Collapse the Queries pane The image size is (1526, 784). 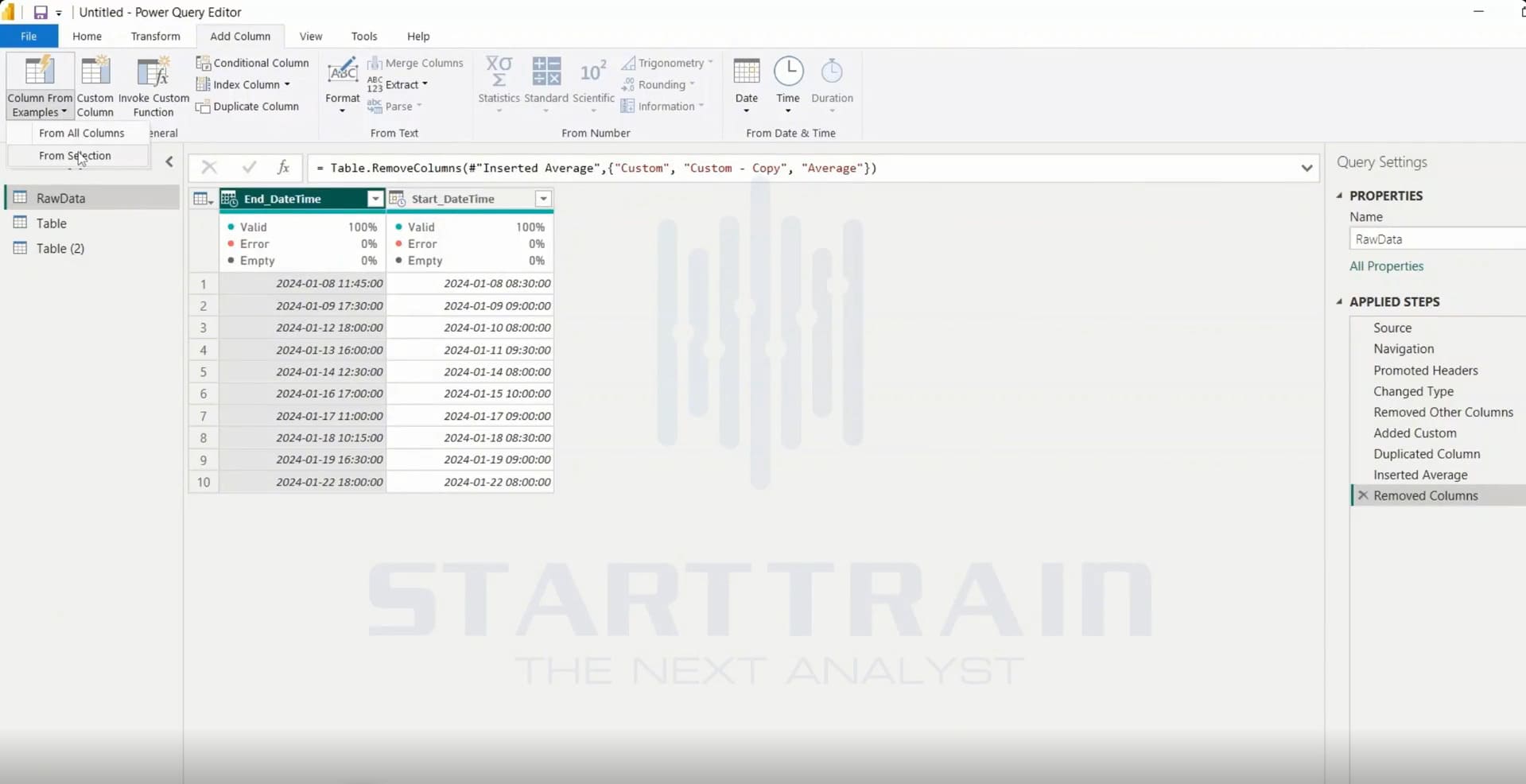169,162
